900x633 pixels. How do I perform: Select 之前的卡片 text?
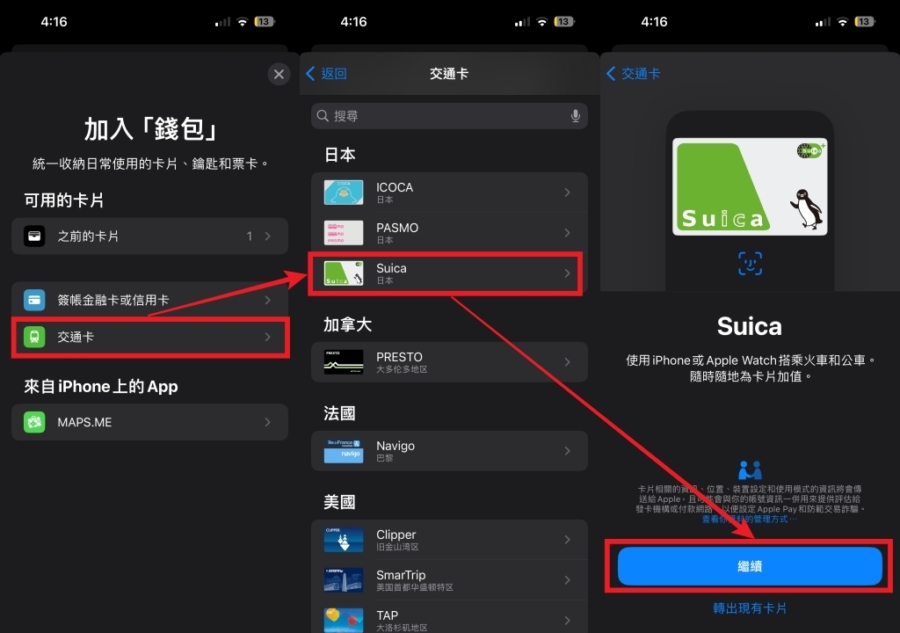click(88, 236)
